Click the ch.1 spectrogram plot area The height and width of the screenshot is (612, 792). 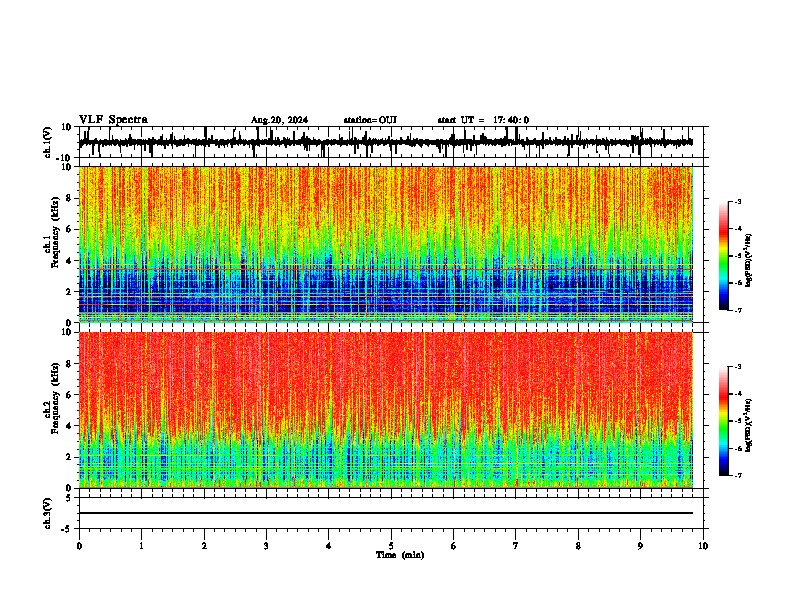(386, 244)
